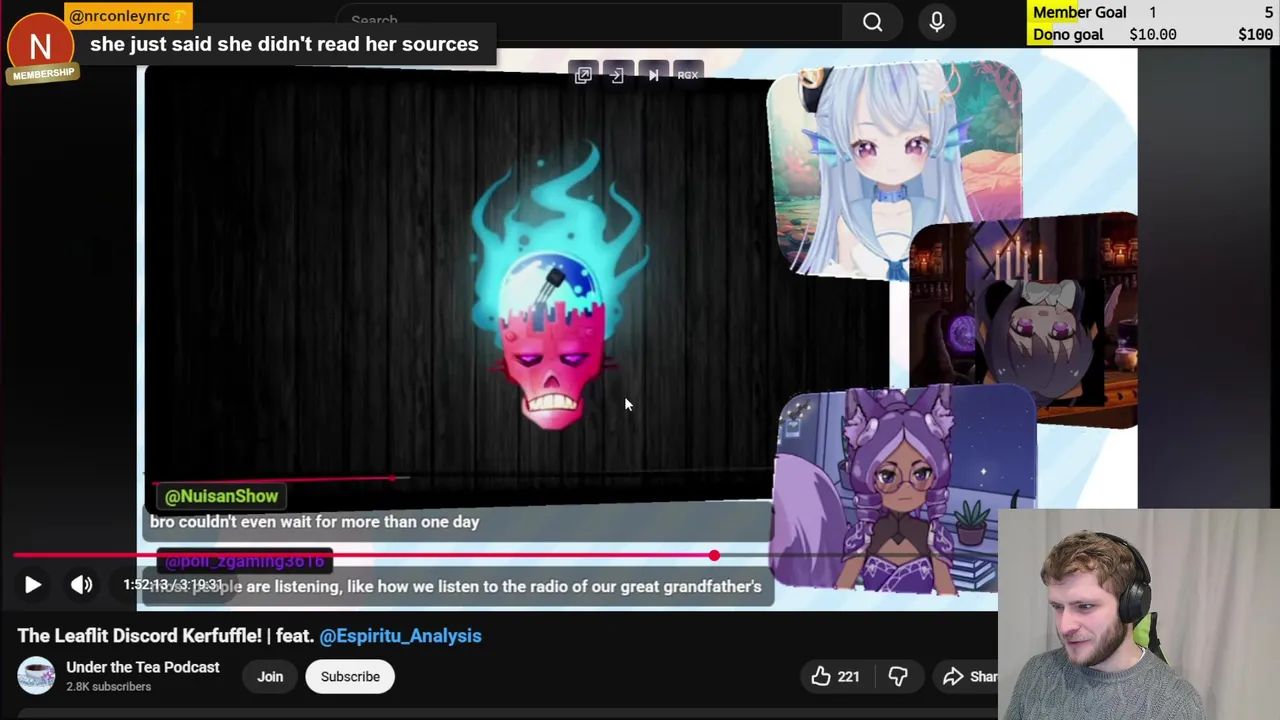Click the orange N membership avatar
Viewport: 1280px width, 720px height.
[40, 46]
